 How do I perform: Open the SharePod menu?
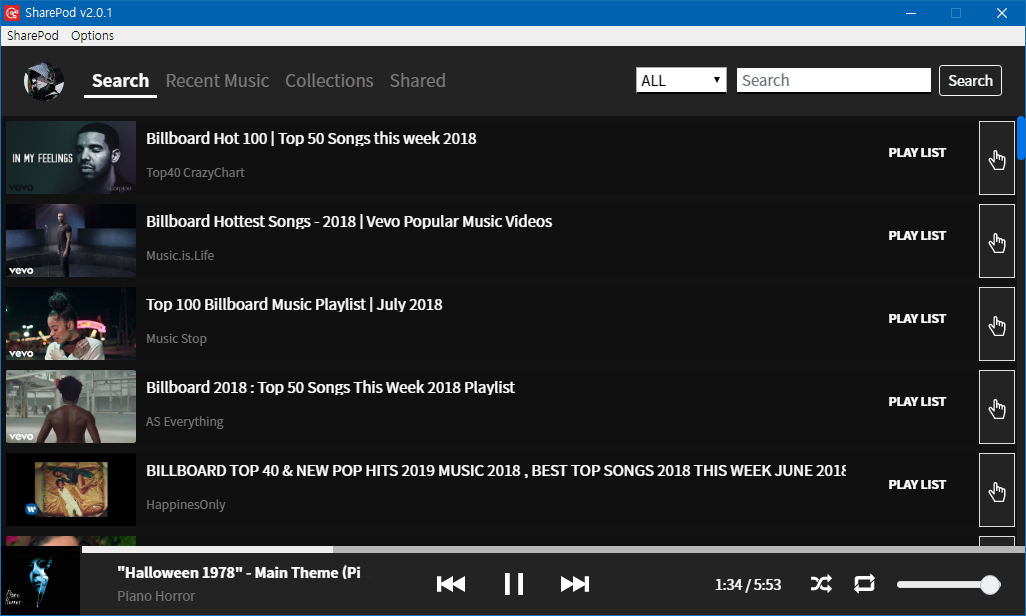point(33,35)
